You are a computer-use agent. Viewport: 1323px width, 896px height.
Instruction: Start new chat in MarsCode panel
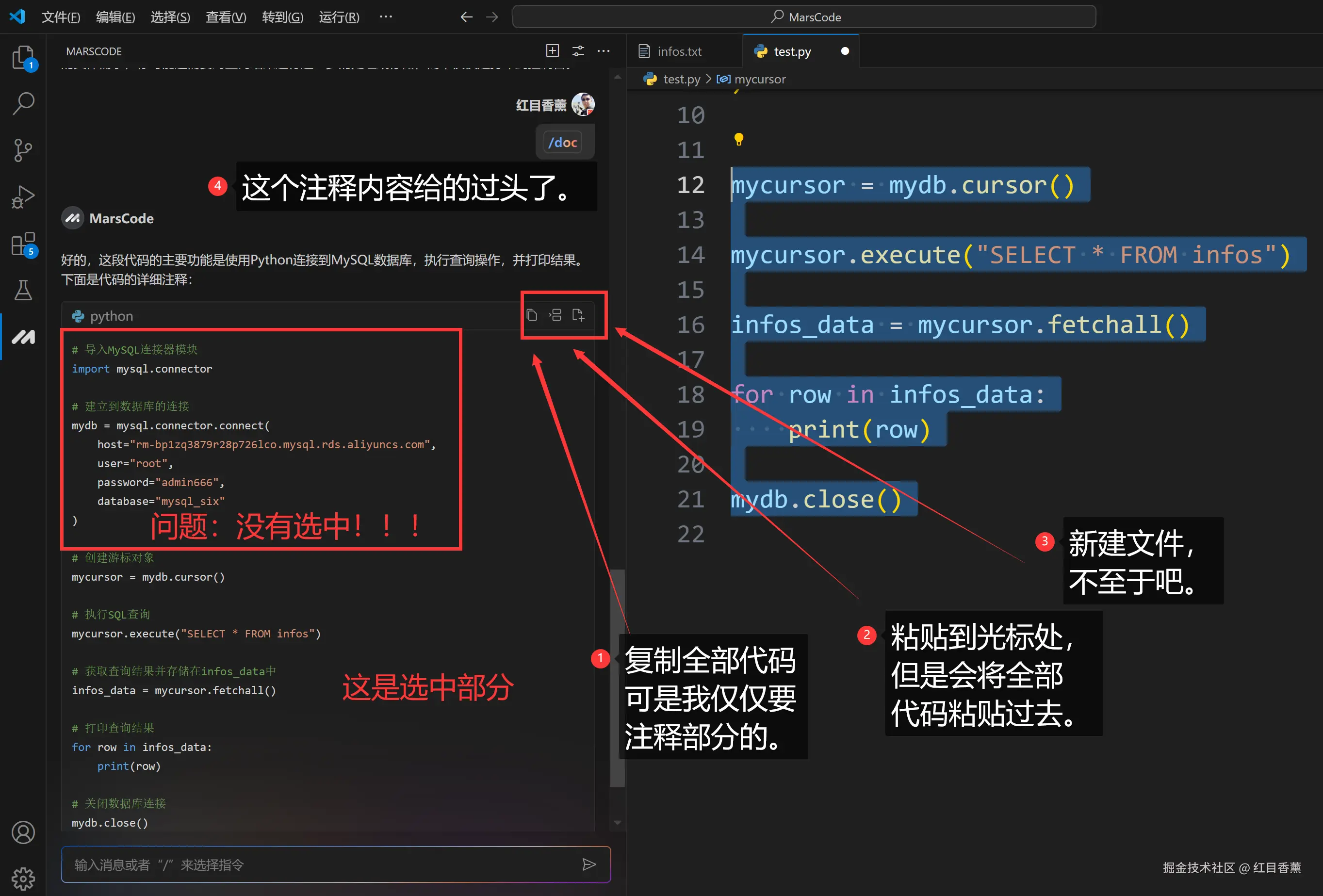pyautogui.click(x=552, y=50)
